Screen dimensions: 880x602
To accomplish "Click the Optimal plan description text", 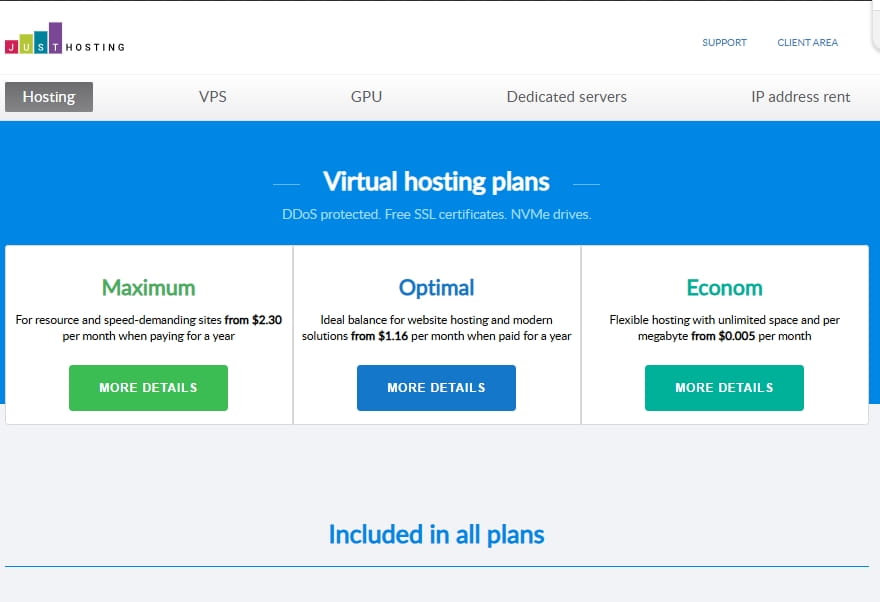I will point(436,328).
